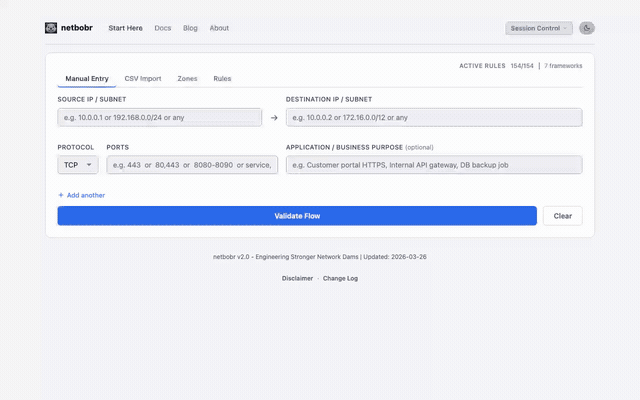Switch to the Rules tab
The image size is (640, 400).
(x=222, y=78)
